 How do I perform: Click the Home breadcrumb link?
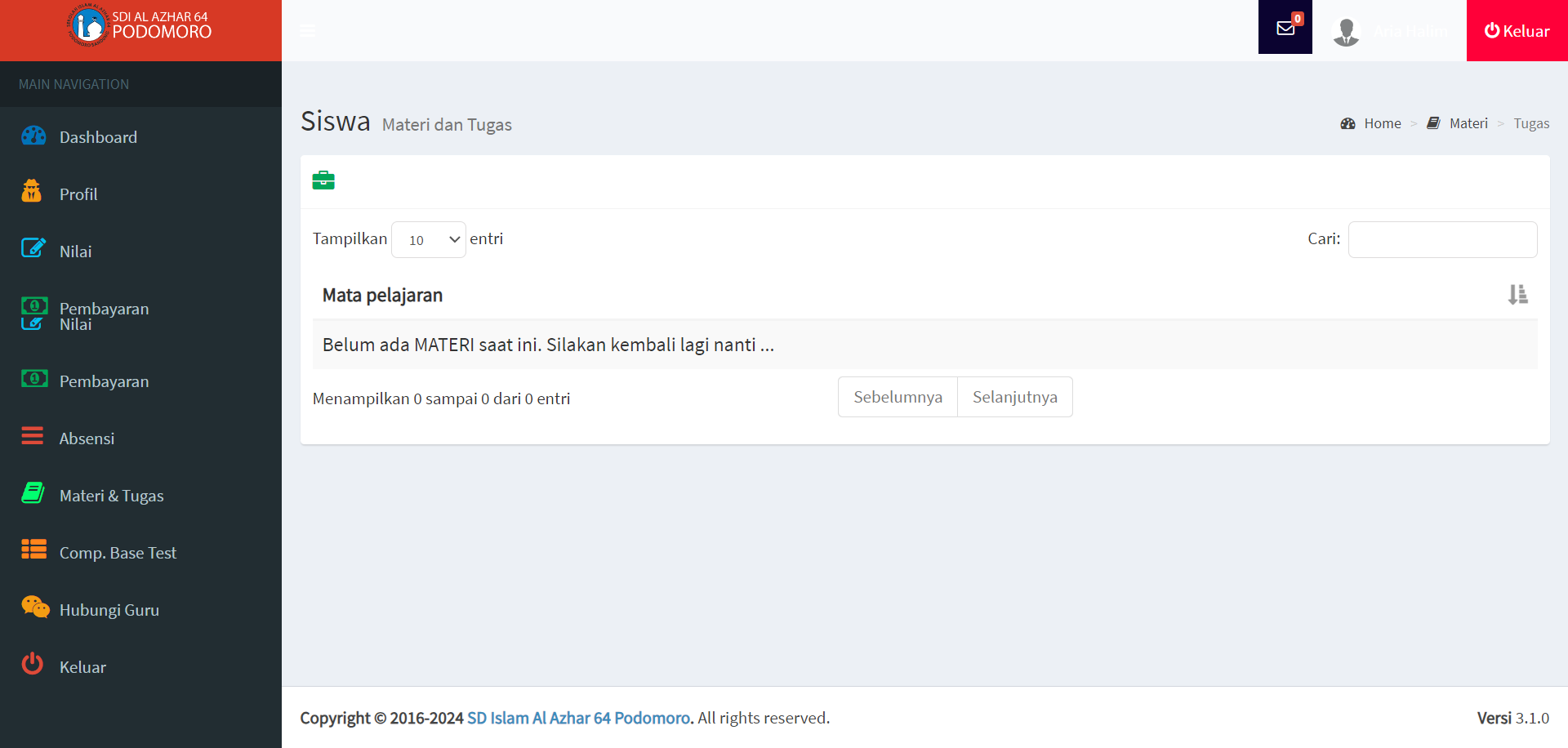coord(1382,123)
